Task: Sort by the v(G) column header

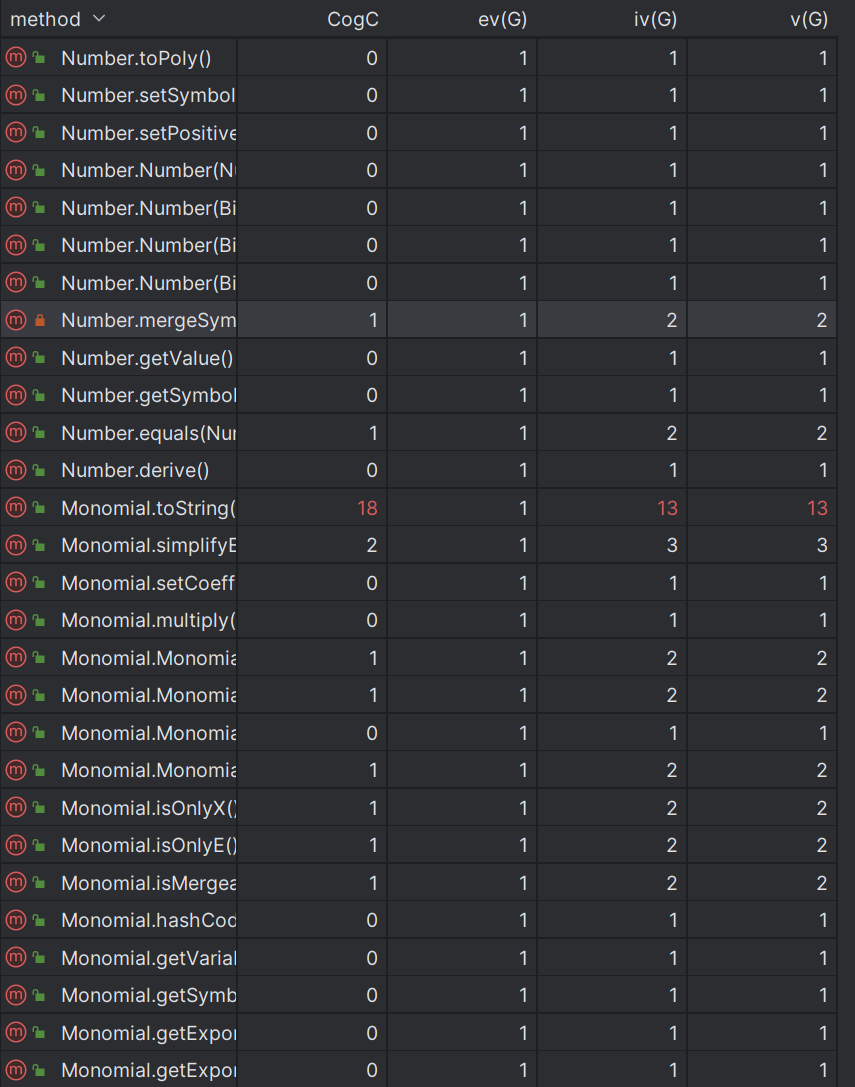Action: click(x=809, y=19)
